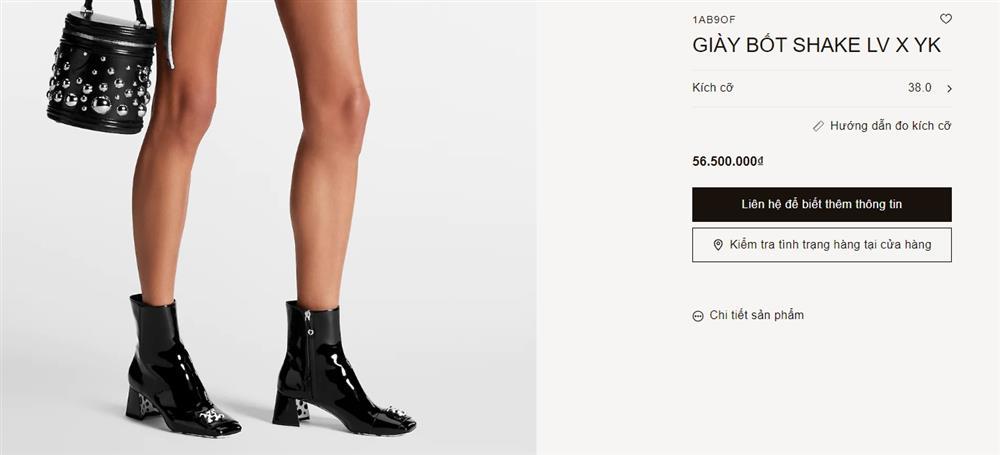Image resolution: width=1000 pixels, height=455 pixels.
Task: Expand size options using the chevron arrow
Action: coord(949,89)
